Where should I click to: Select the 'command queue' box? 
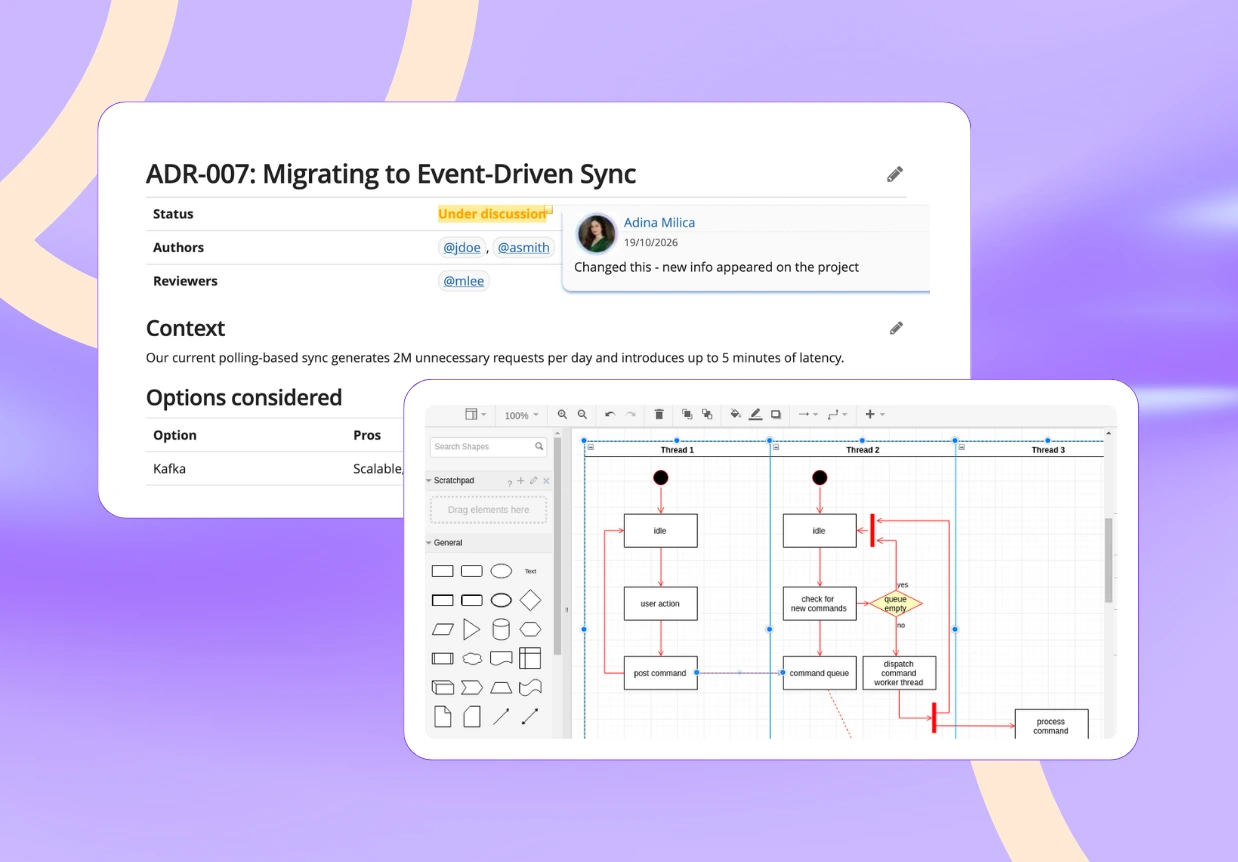click(819, 673)
